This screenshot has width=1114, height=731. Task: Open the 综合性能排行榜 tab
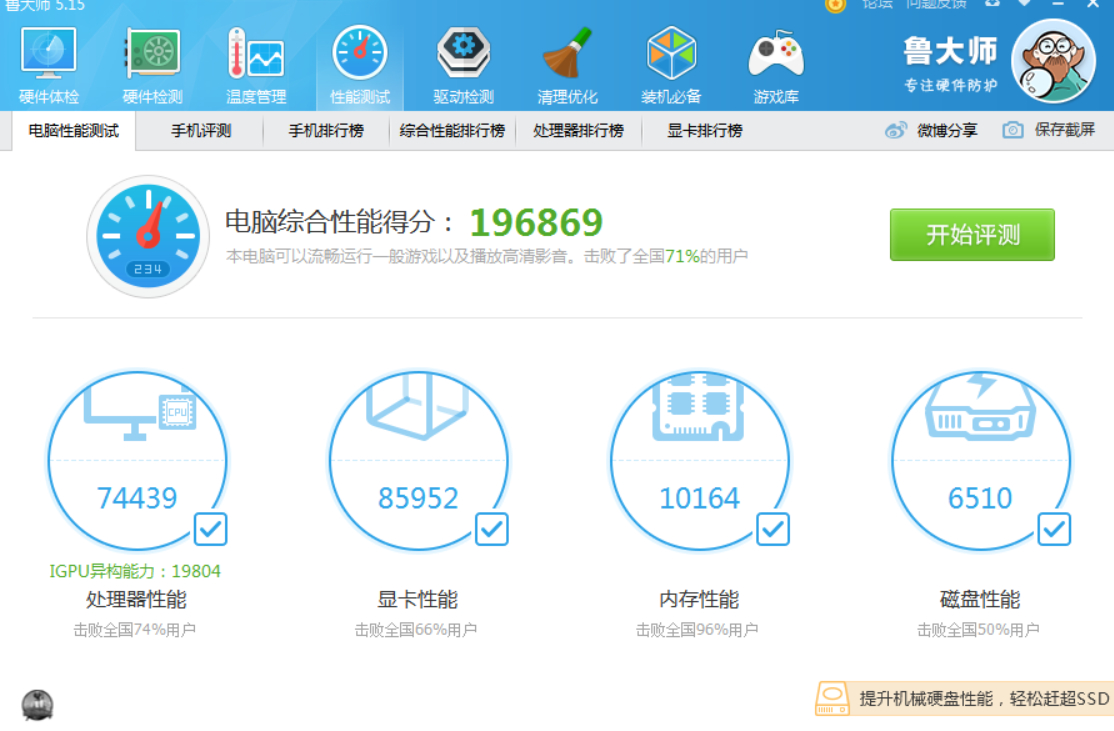(452, 131)
